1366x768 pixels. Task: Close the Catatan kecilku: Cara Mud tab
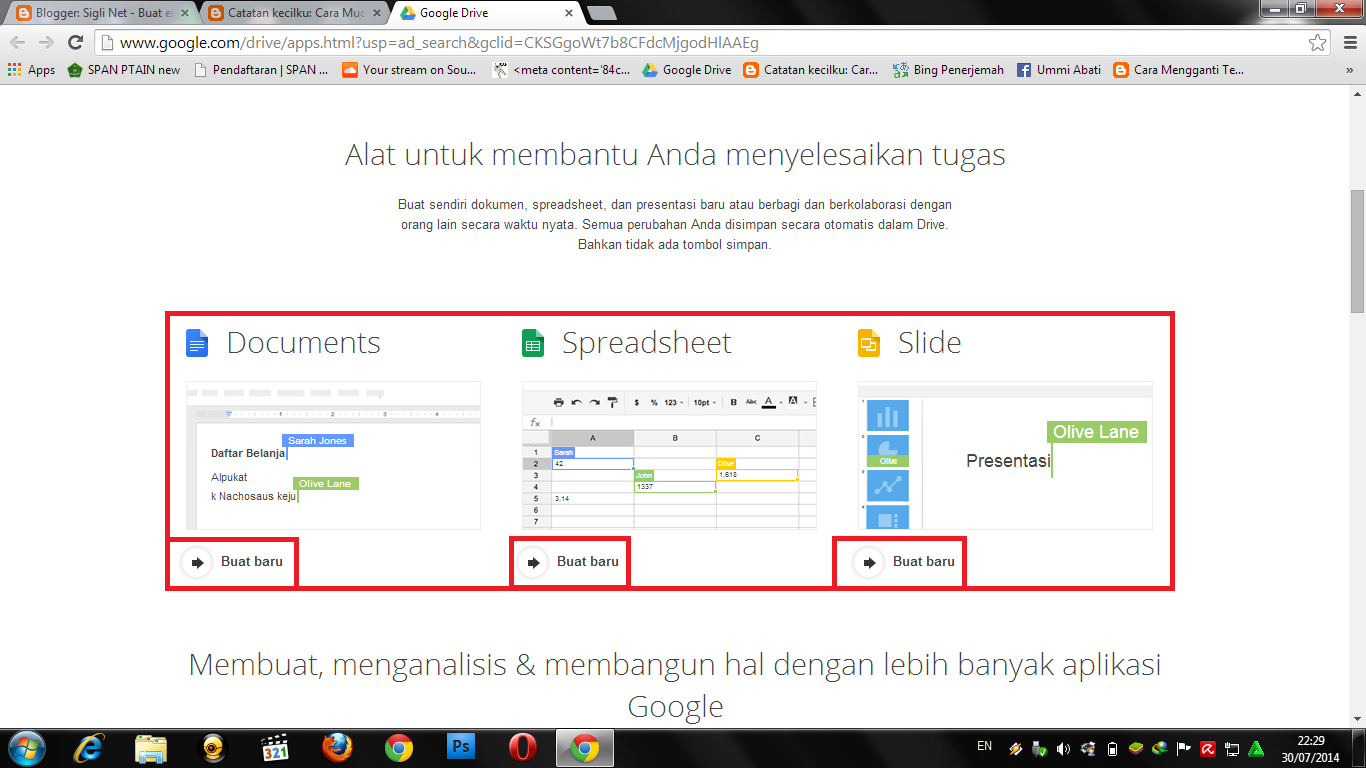point(378,13)
